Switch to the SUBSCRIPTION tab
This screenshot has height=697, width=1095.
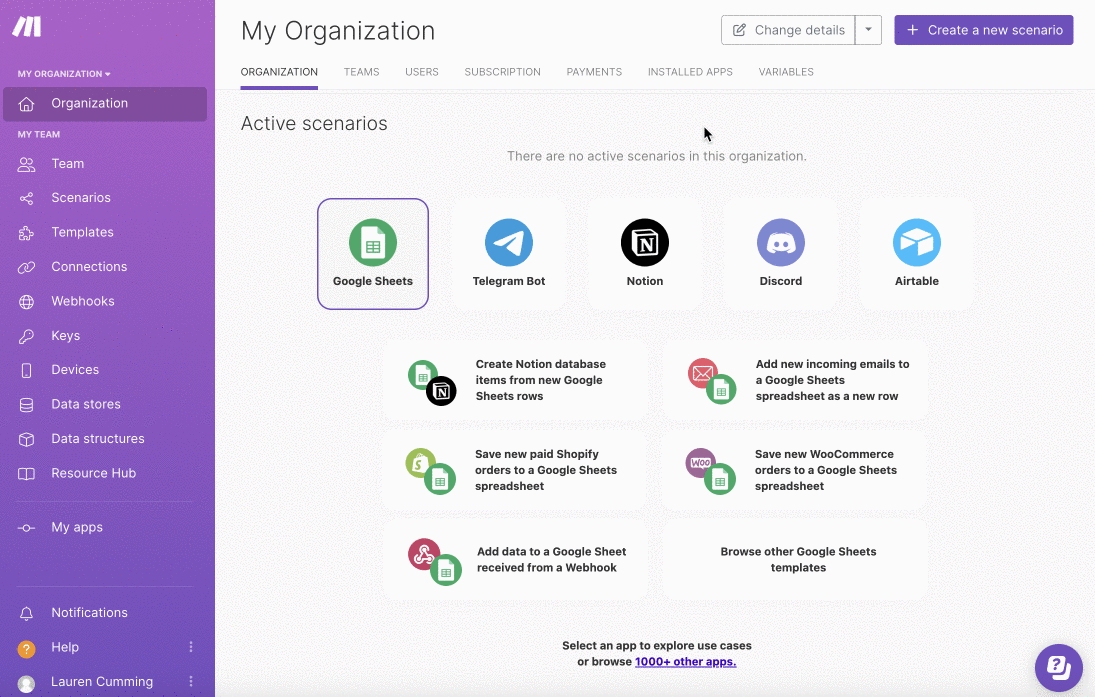coord(502,72)
